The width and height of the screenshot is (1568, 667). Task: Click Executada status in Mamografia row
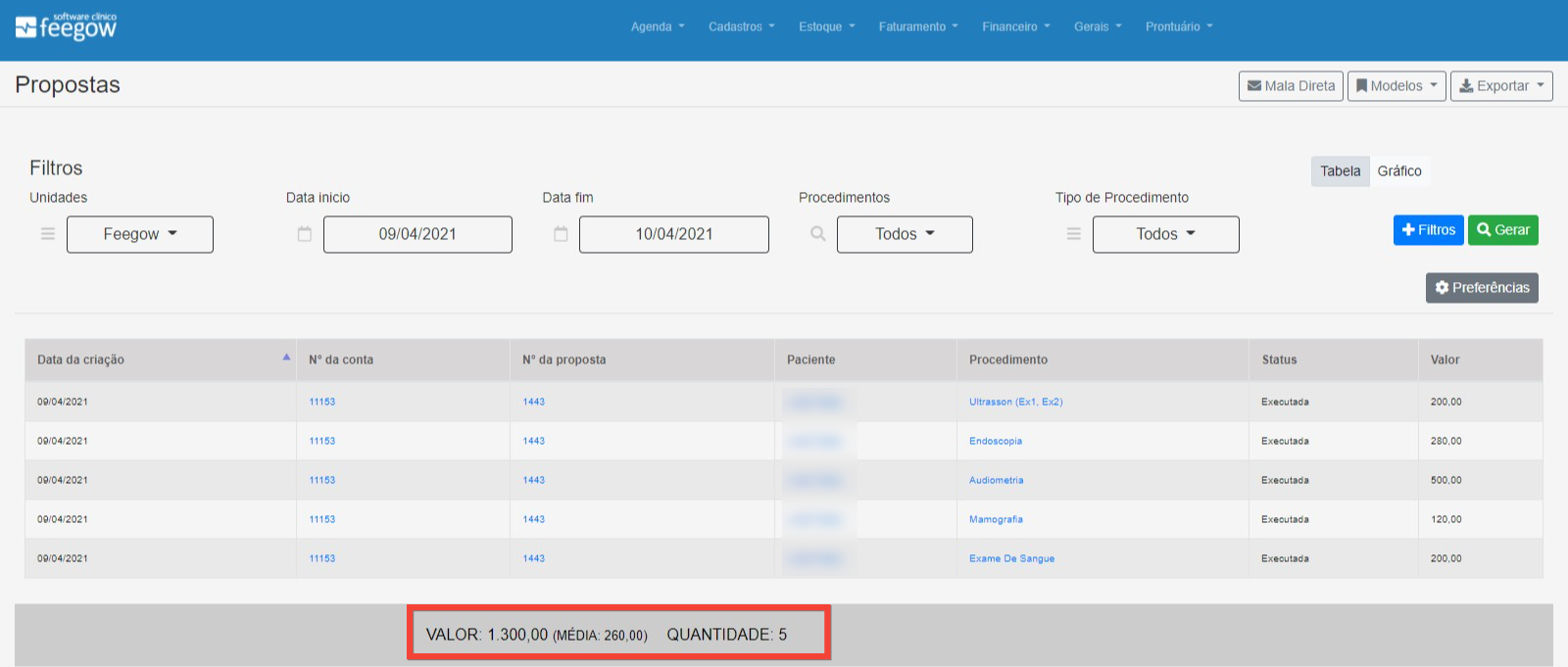click(x=1285, y=519)
